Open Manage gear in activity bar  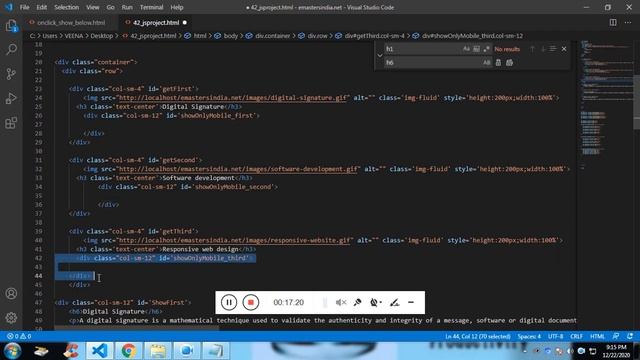tap(11, 318)
